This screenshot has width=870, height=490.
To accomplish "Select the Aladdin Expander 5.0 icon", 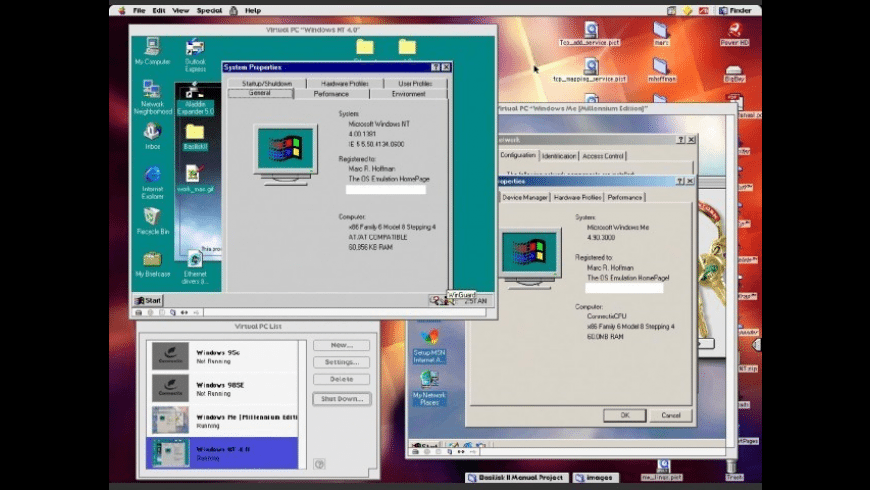I will point(195,99).
